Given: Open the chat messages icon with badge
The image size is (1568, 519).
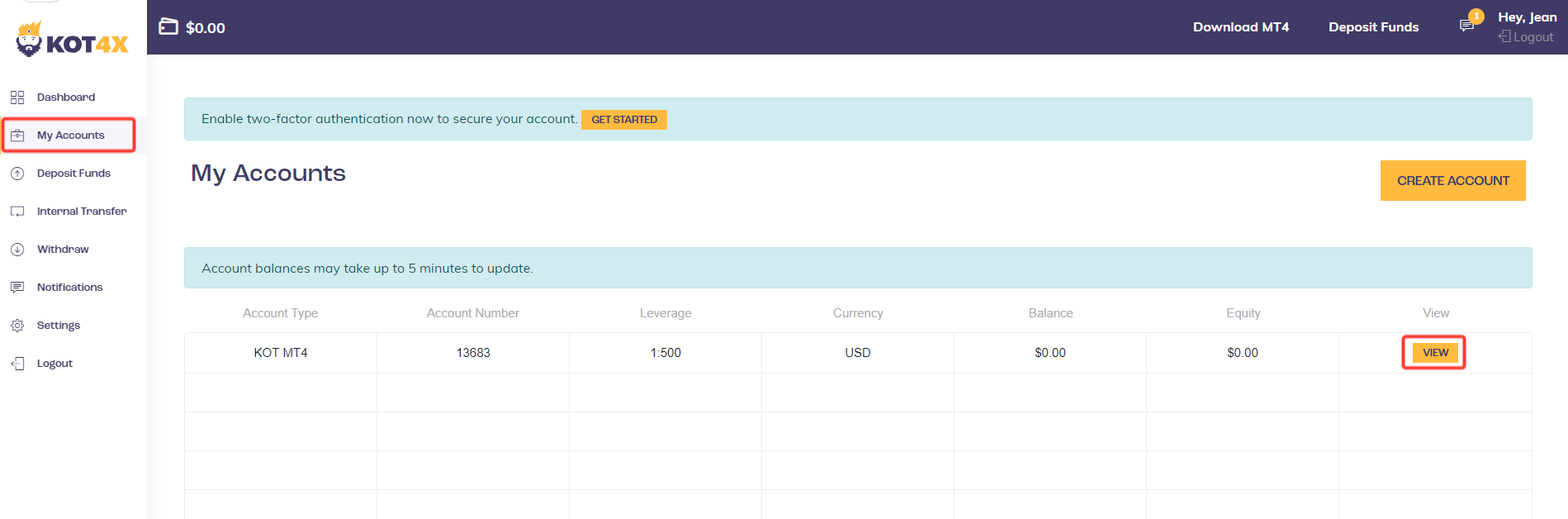Looking at the screenshot, I should click(1467, 26).
